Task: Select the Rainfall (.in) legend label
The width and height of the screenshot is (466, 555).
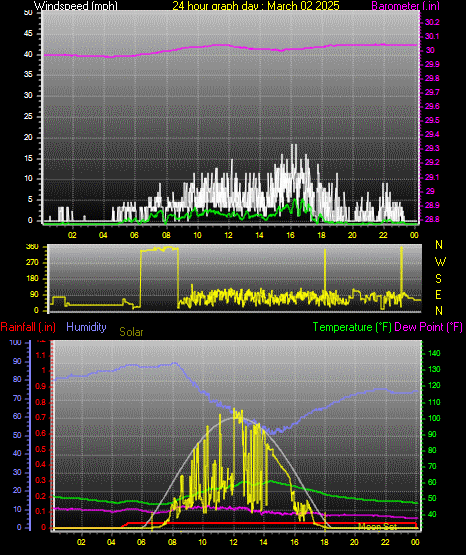Action: point(28,327)
